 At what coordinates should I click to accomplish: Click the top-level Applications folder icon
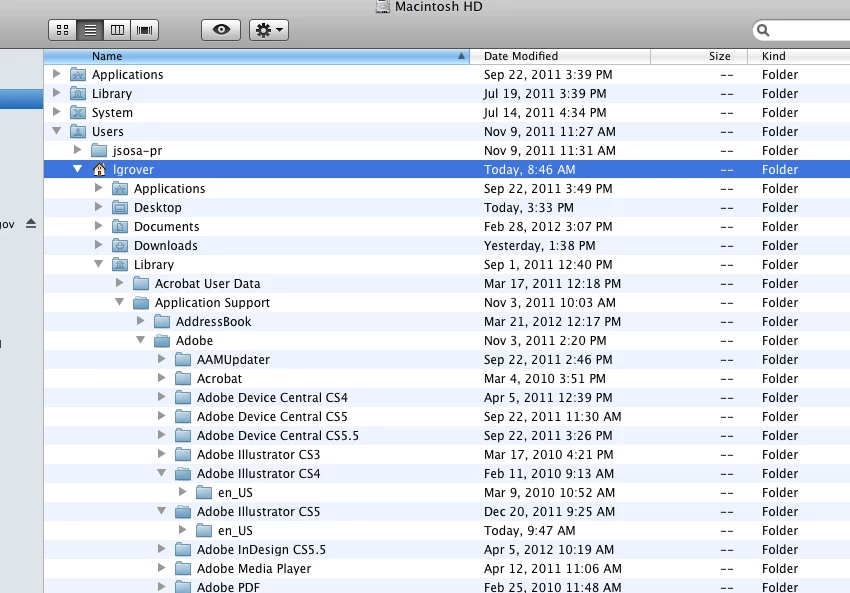(x=78, y=74)
